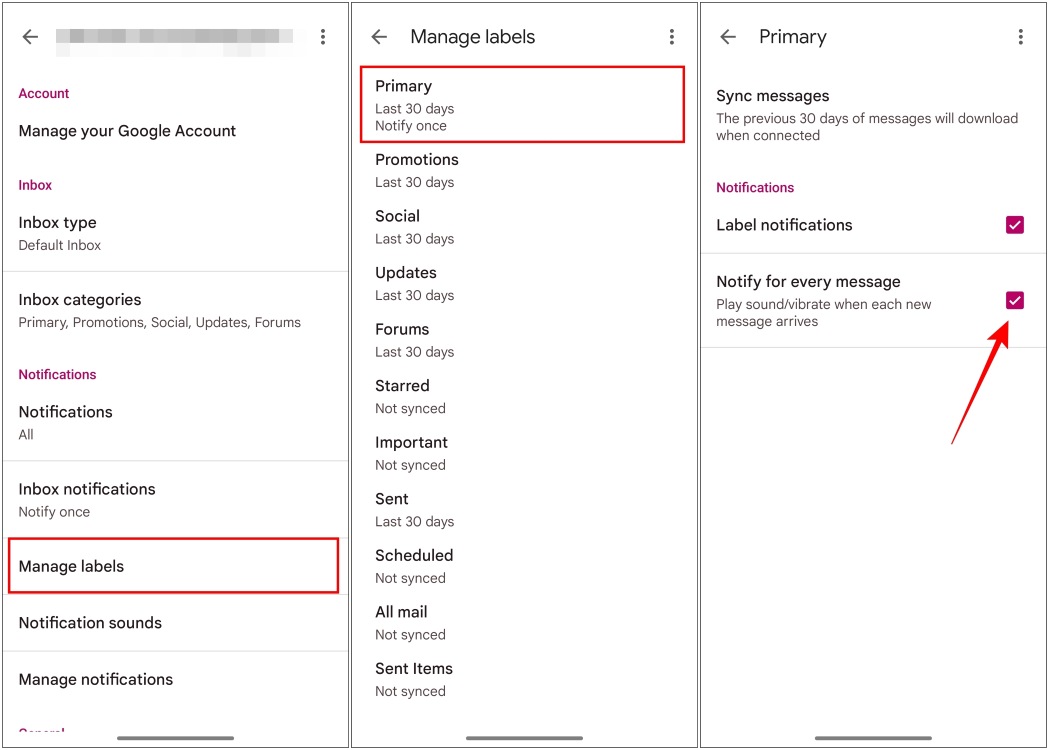Tap the Notifications section header

pyautogui.click(x=755, y=187)
